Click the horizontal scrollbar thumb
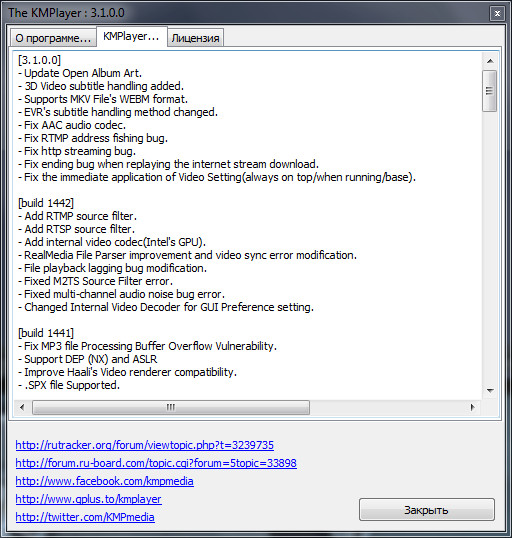This screenshot has width=512, height=538. 171,407
